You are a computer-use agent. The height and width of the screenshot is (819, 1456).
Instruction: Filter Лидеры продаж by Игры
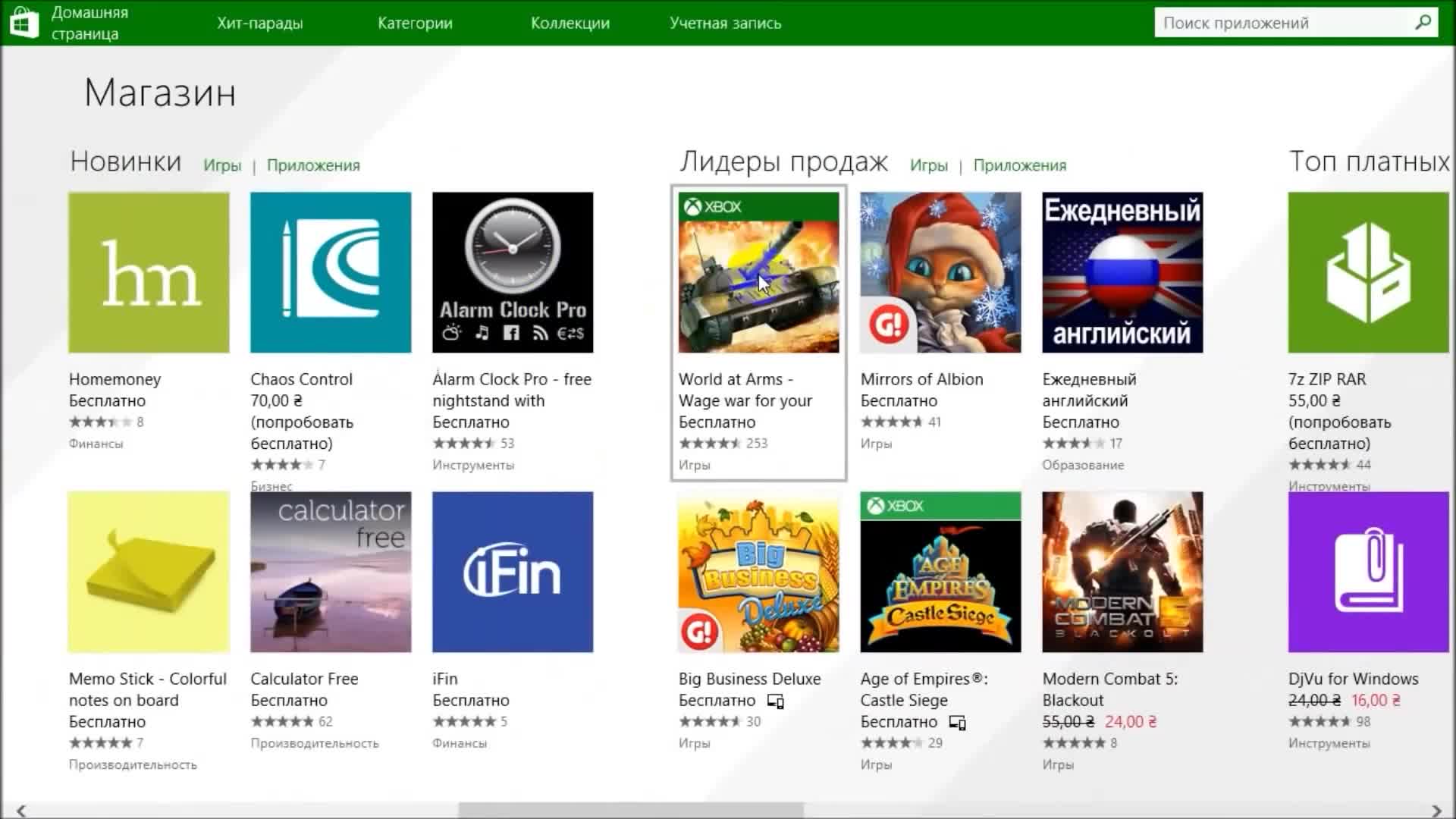929,165
